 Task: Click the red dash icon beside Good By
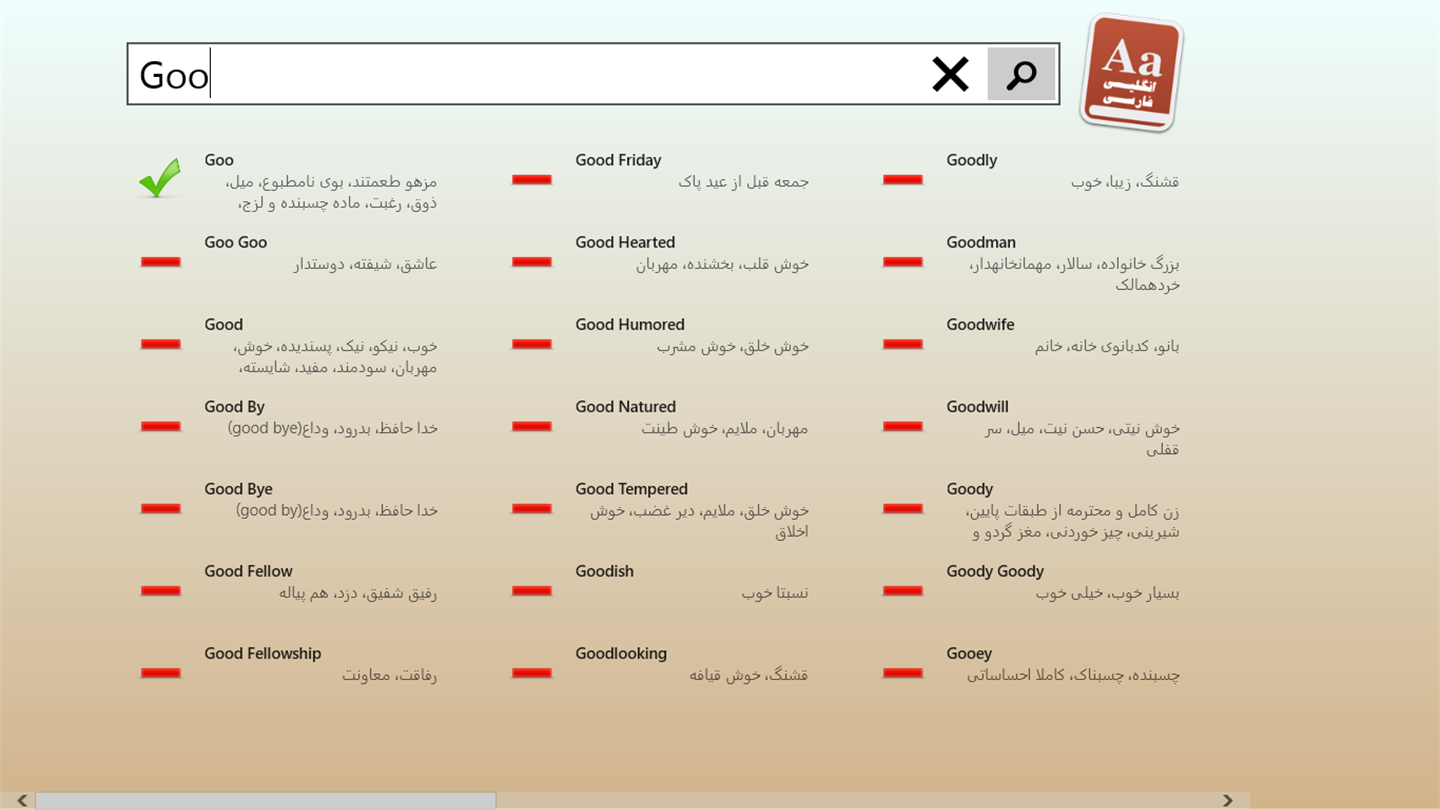(x=161, y=426)
